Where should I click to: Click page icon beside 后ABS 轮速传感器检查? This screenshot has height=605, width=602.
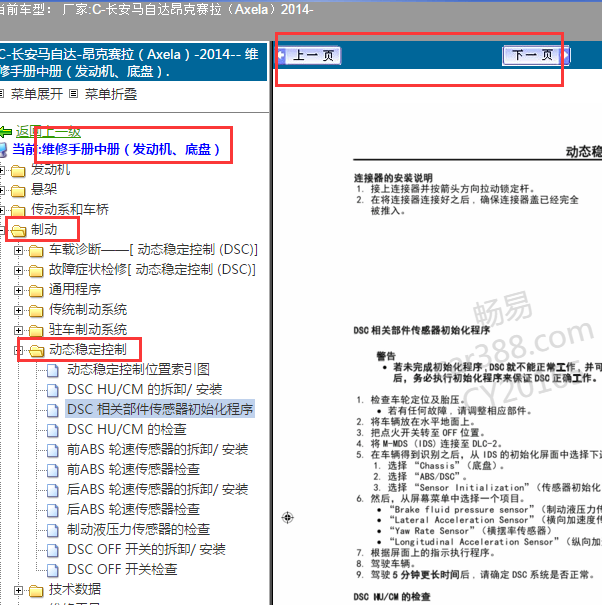coord(52,511)
